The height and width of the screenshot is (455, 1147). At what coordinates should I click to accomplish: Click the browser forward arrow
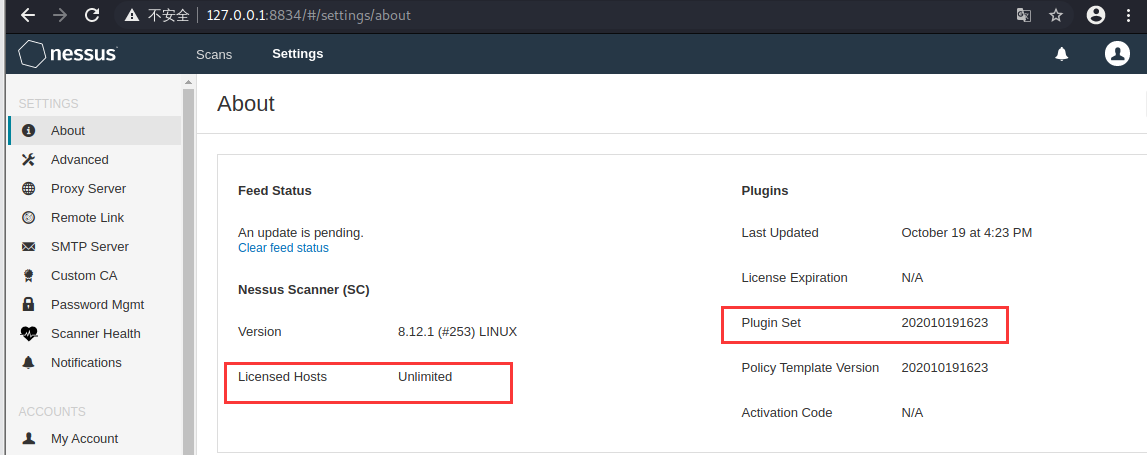[x=60, y=15]
